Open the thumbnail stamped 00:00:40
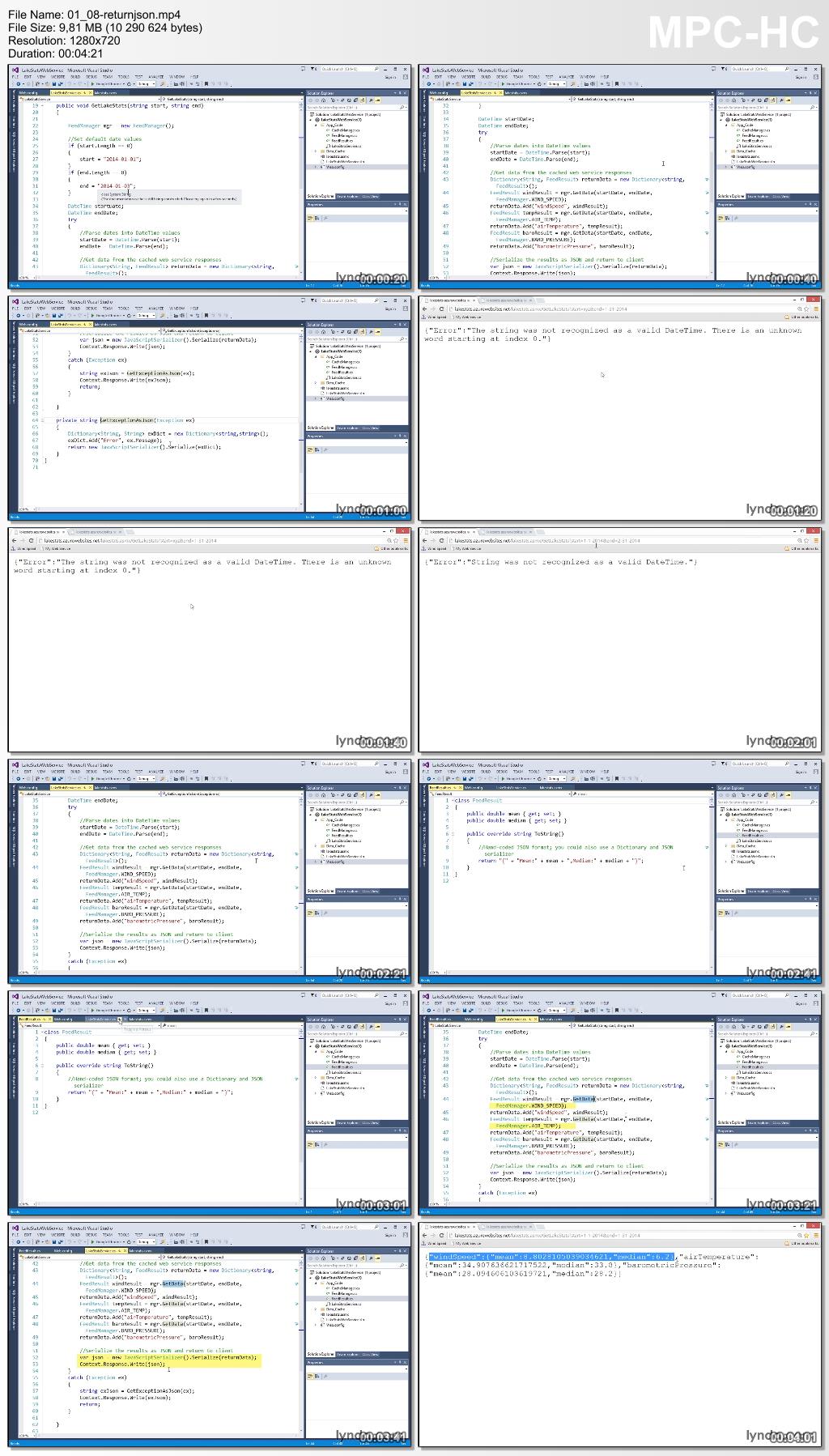 (x=620, y=177)
